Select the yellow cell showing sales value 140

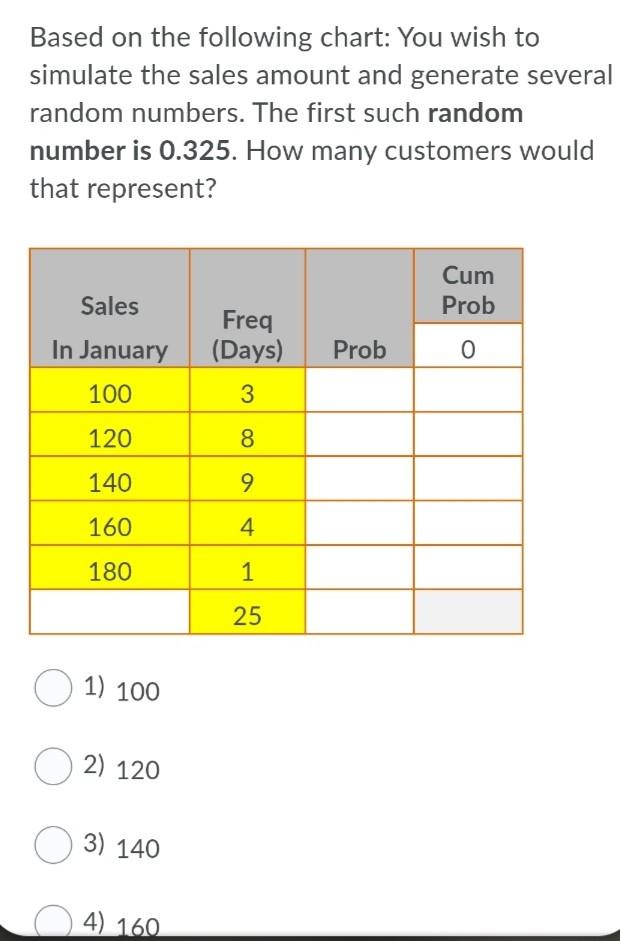pos(109,482)
